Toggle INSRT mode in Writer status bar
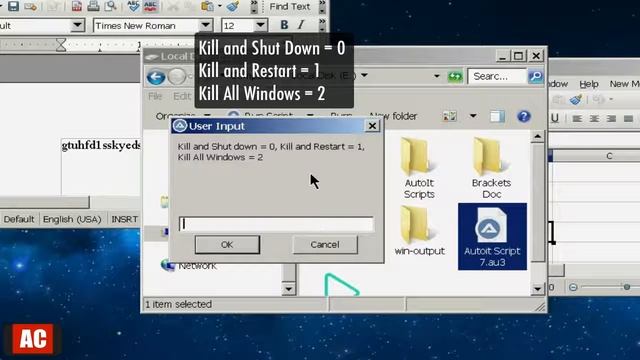 (x=124, y=219)
